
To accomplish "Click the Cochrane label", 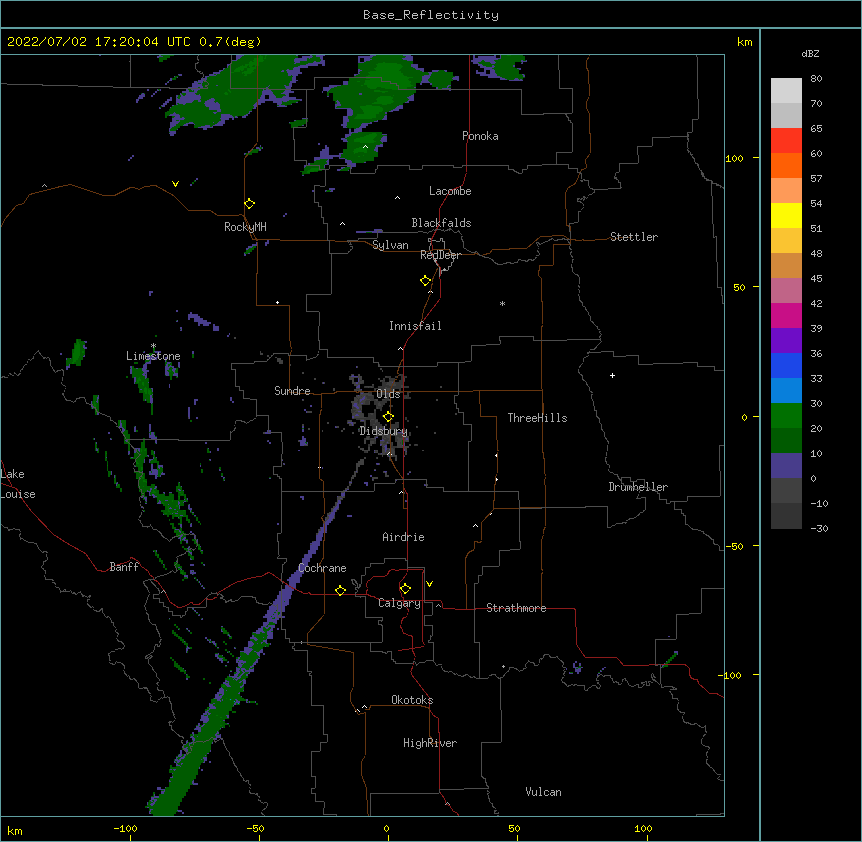I will pyautogui.click(x=322, y=568).
